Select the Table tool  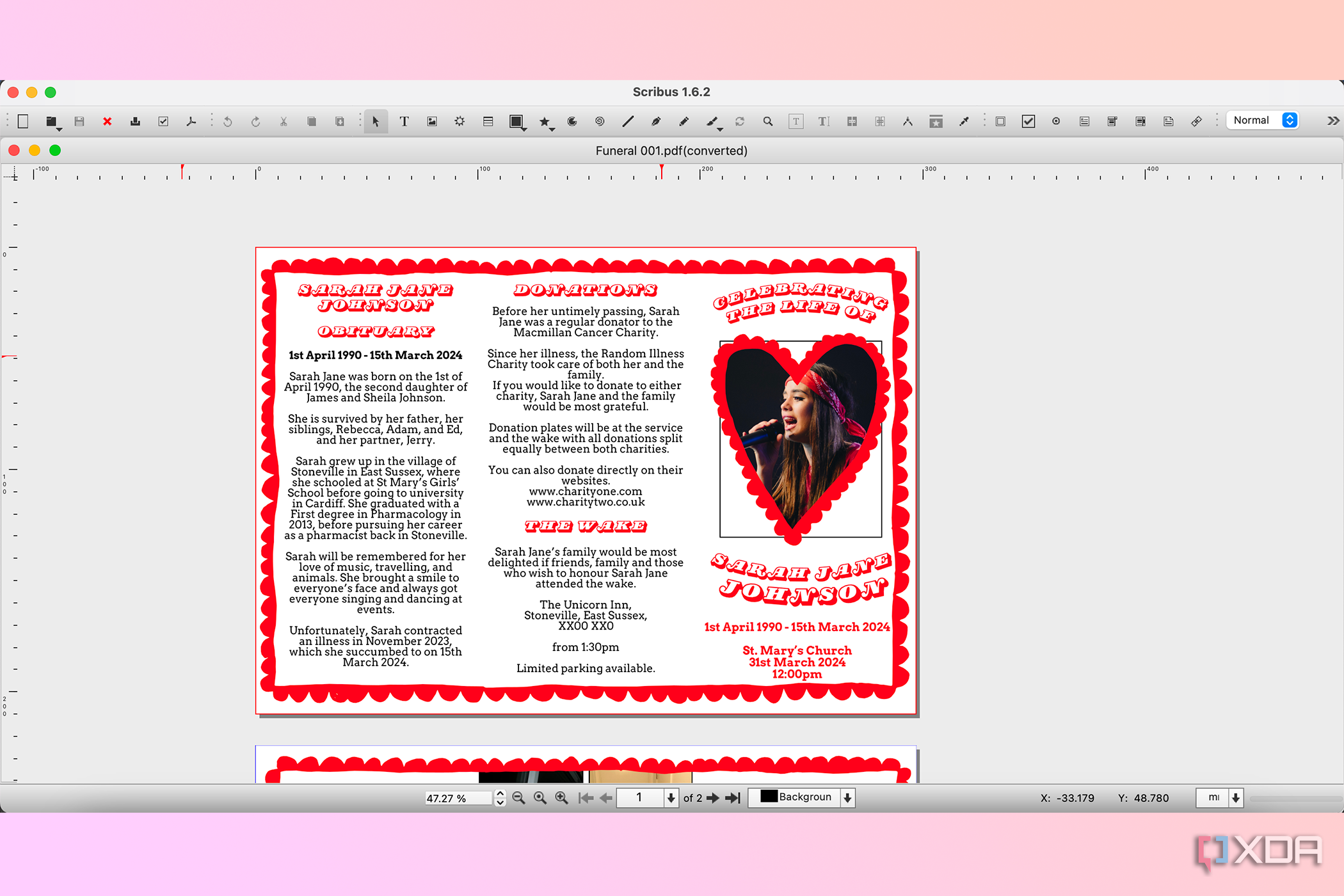point(488,122)
